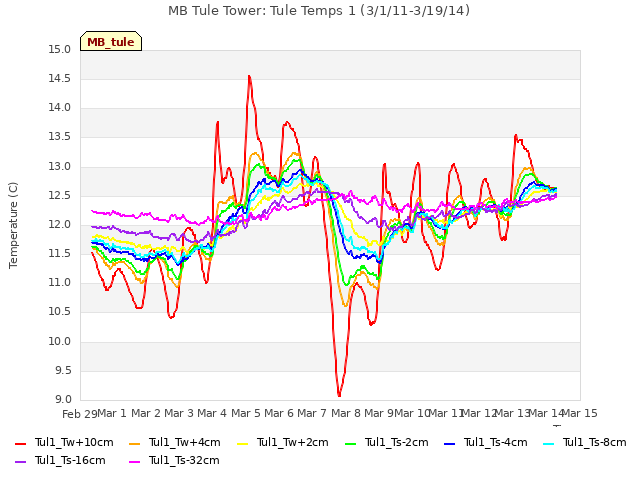Click the cyan Tul1_Ts-8cm legend swatch
Image resolution: width=640 pixels, height=480 pixels.
pos(549,444)
